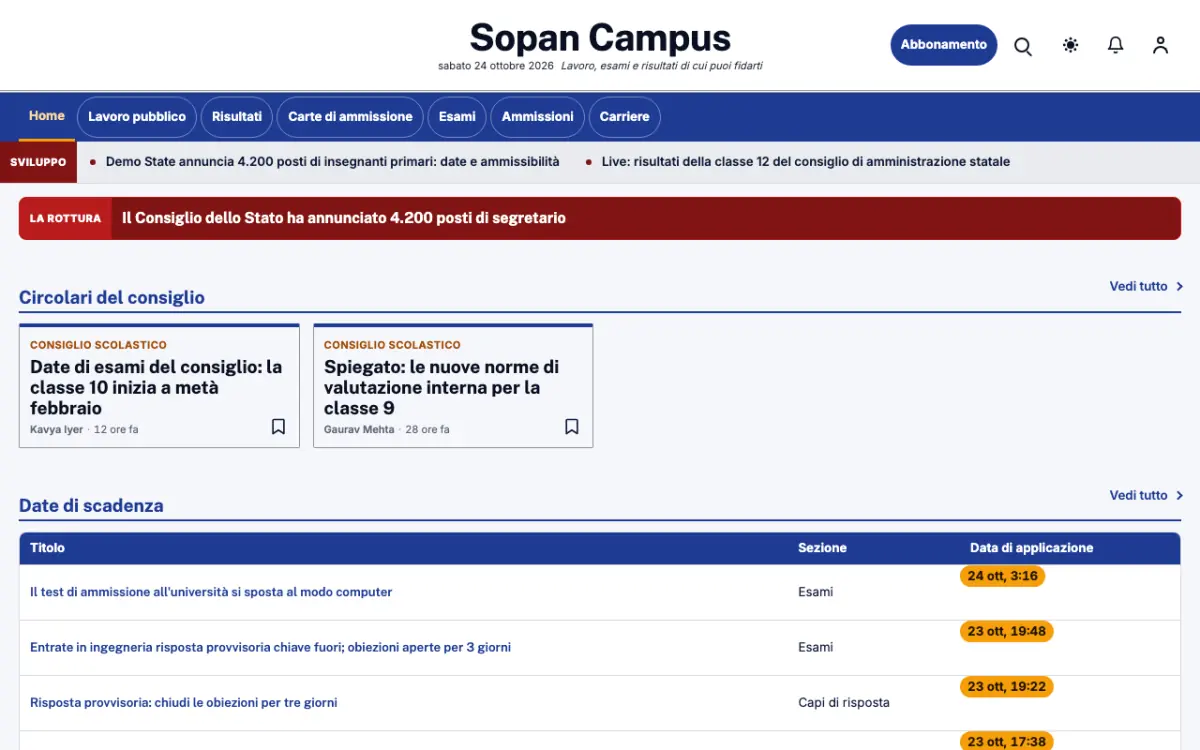
Task: Click the 'Circolari del consiglio' section heading
Action: click(x=112, y=297)
